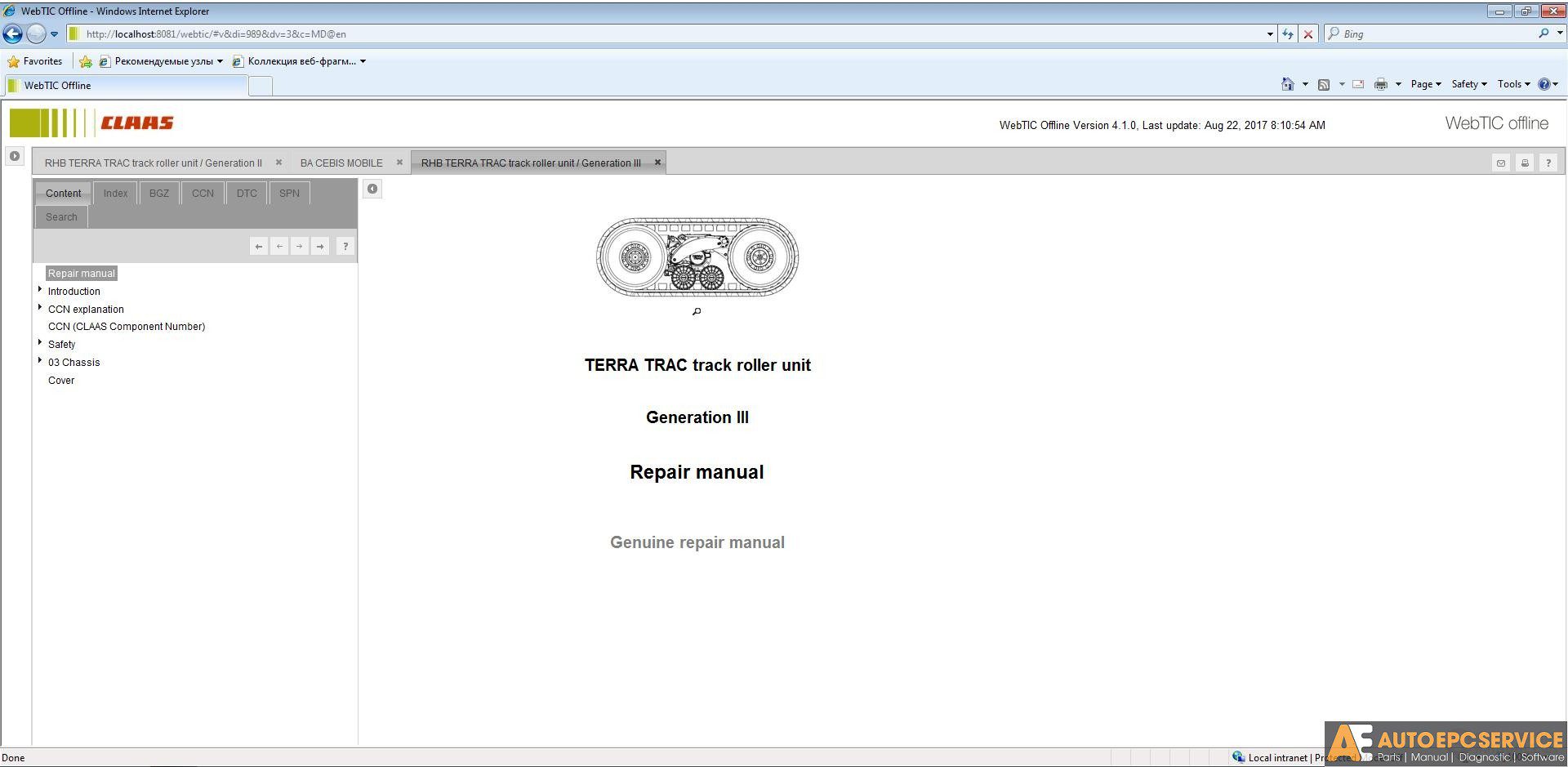The image size is (1568, 767).
Task: Open a new blank browser tab
Action: (261, 86)
